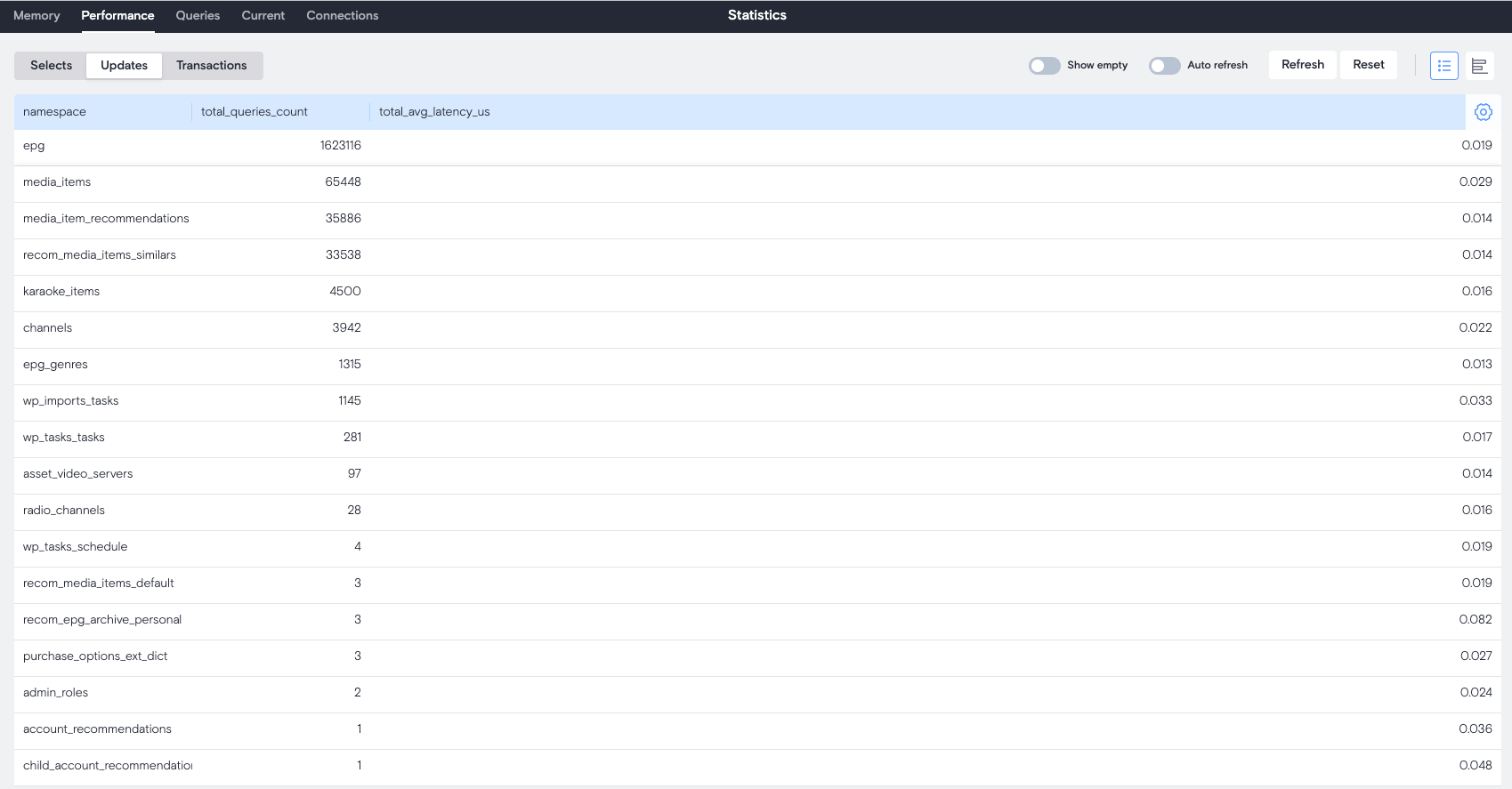The image size is (1512, 789).
Task: Select the epg namespace row
Action: pos(34,146)
